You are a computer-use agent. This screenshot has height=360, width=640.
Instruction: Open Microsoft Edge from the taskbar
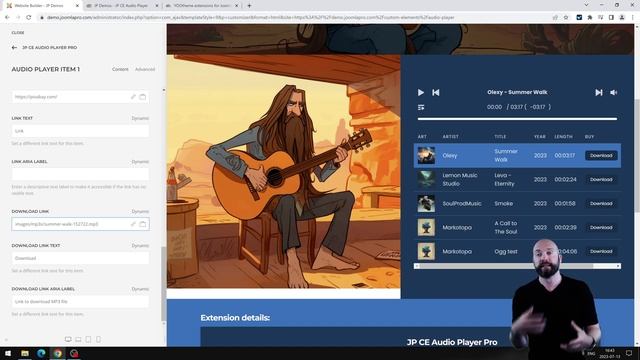tap(41, 353)
